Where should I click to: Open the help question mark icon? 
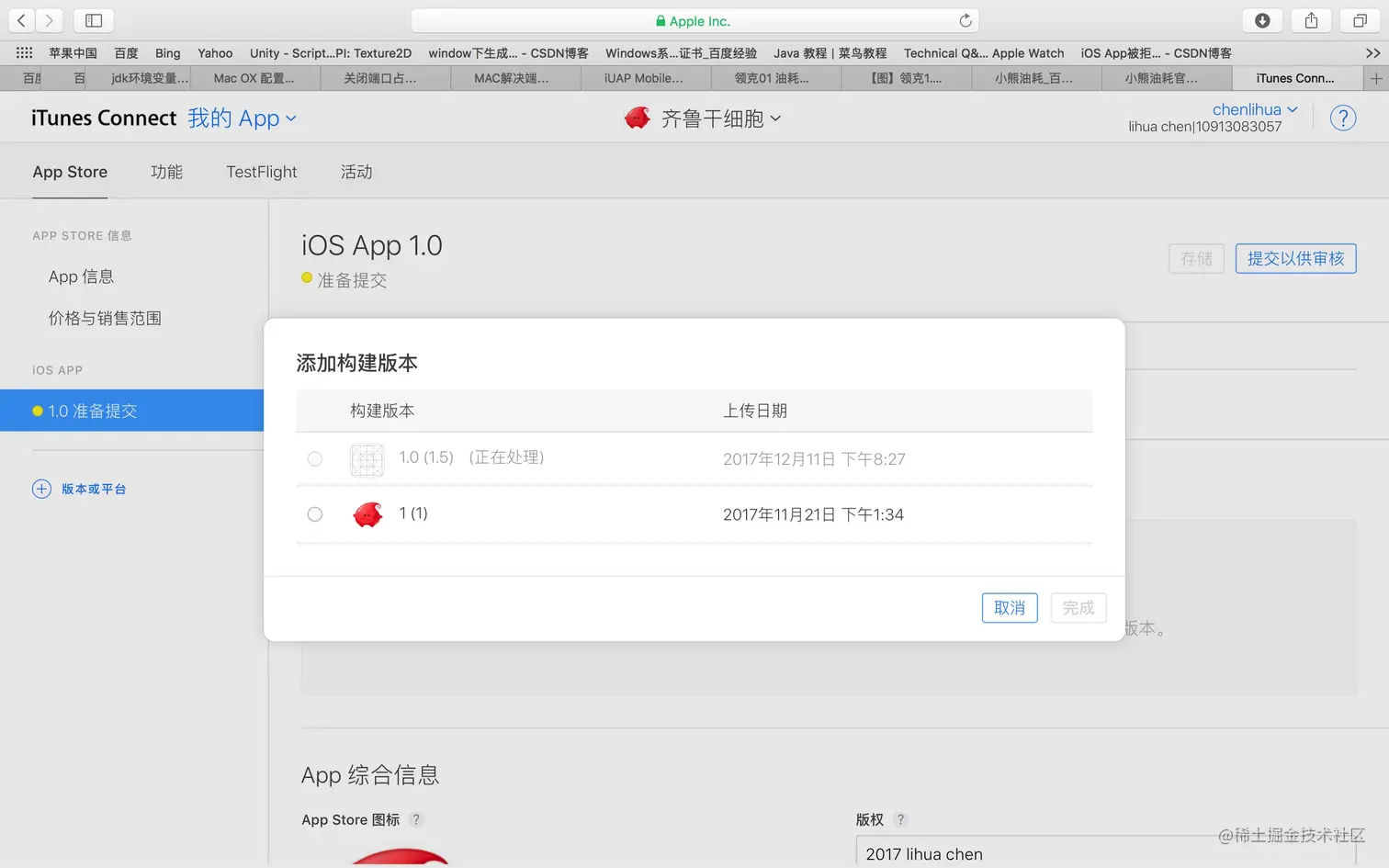1342,118
